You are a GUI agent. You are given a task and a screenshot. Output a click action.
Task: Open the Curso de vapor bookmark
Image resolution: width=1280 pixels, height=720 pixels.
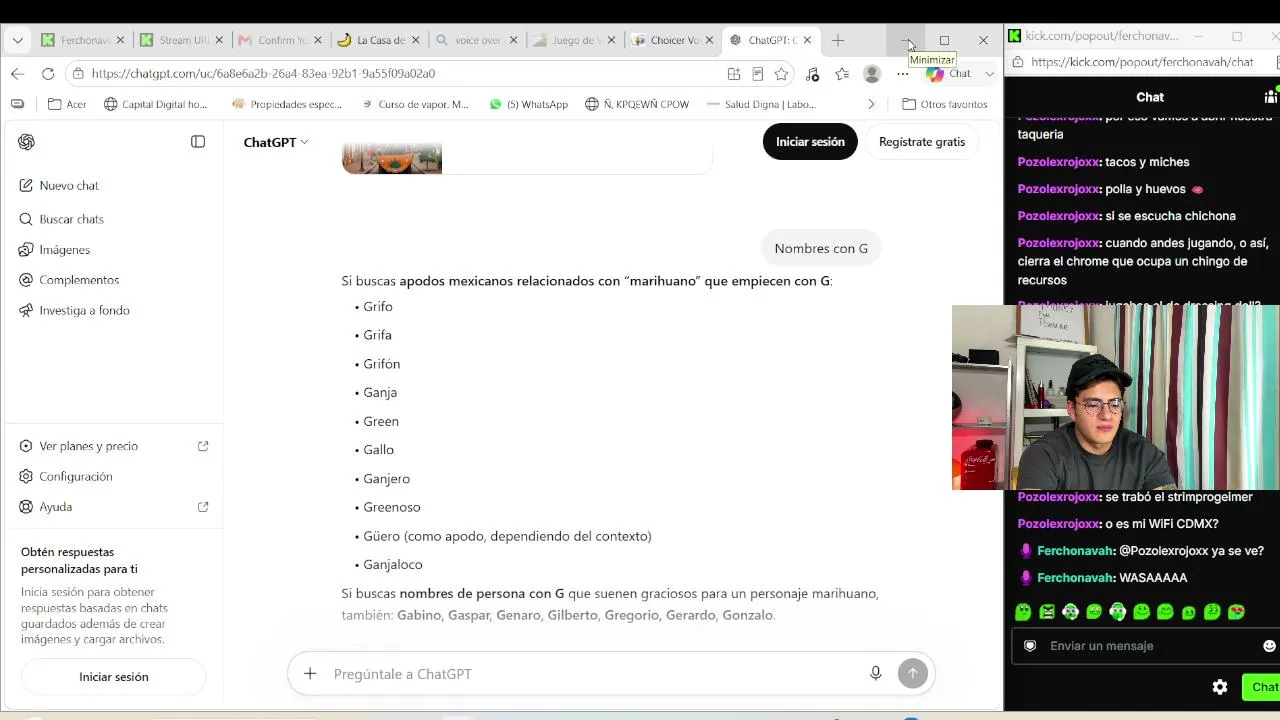click(x=414, y=104)
